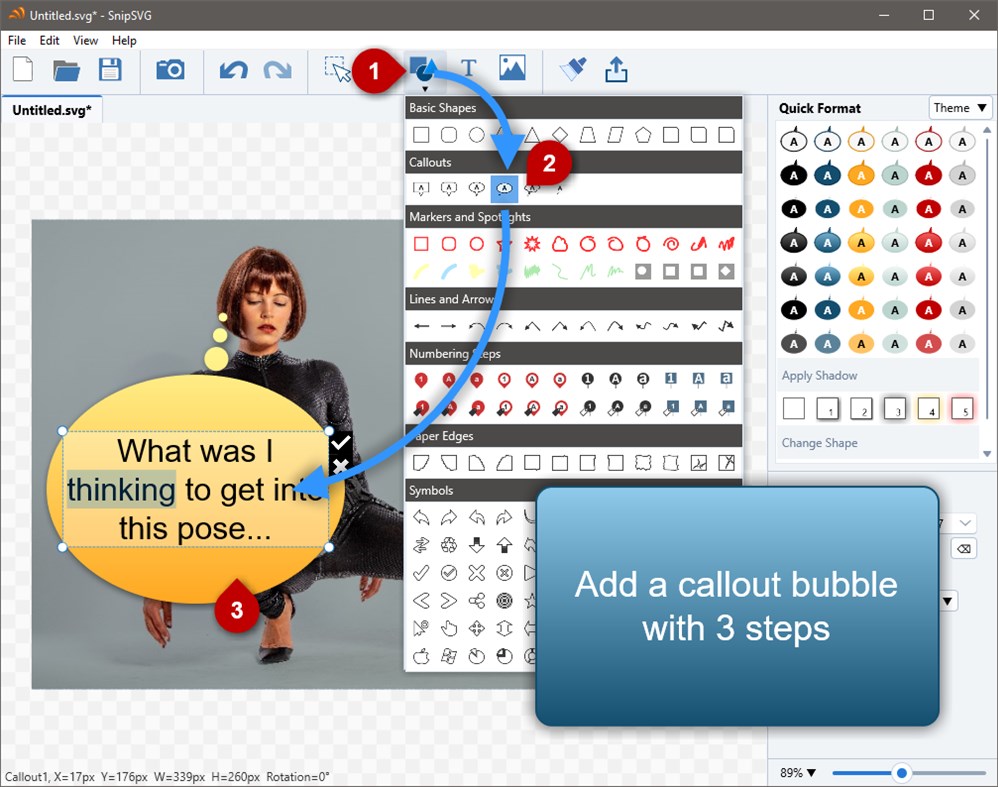Select the highlighted cloud callout shape
998x787 pixels.
click(504, 188)
